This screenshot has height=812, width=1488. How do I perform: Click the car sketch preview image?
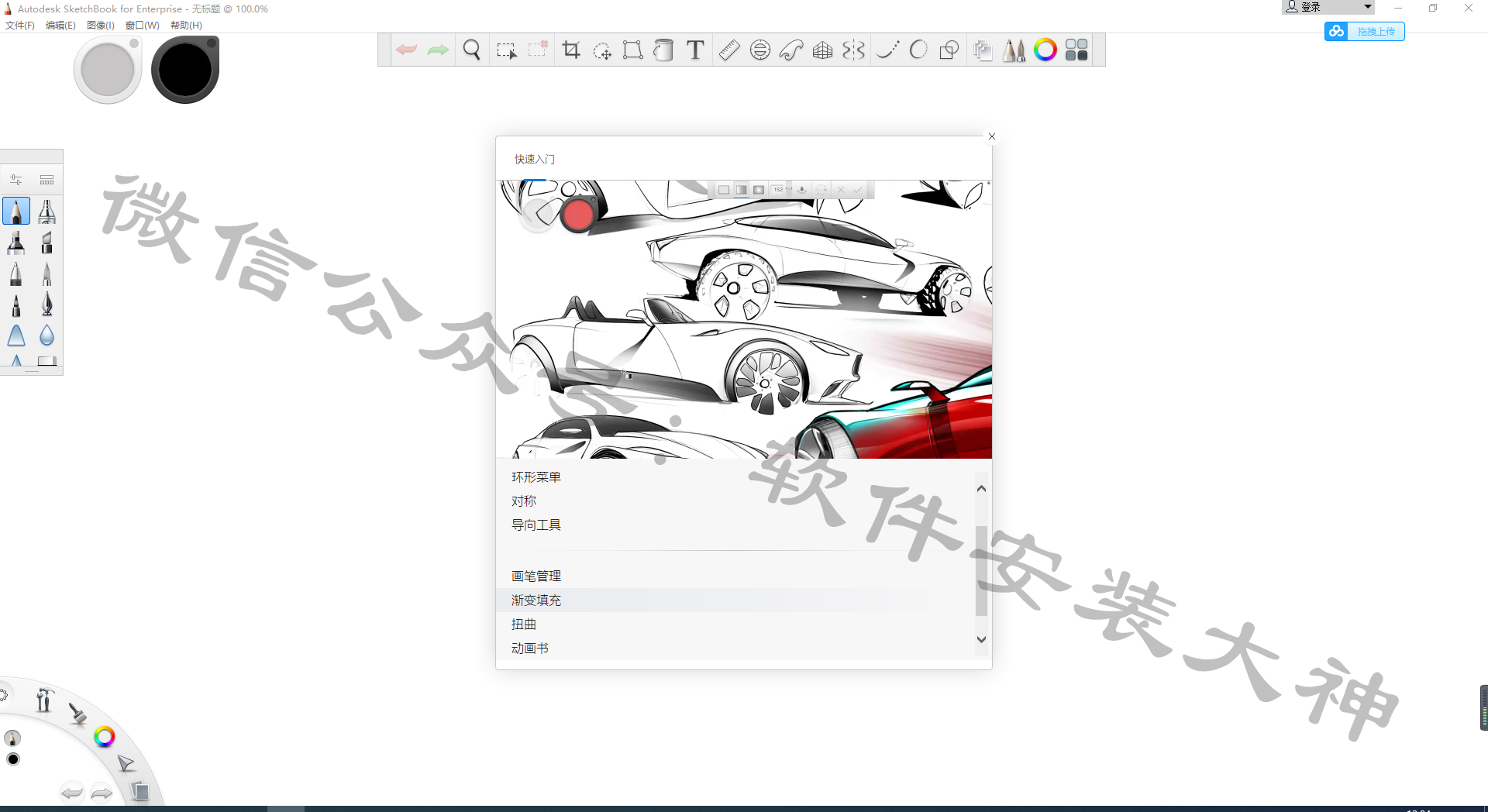744,319
